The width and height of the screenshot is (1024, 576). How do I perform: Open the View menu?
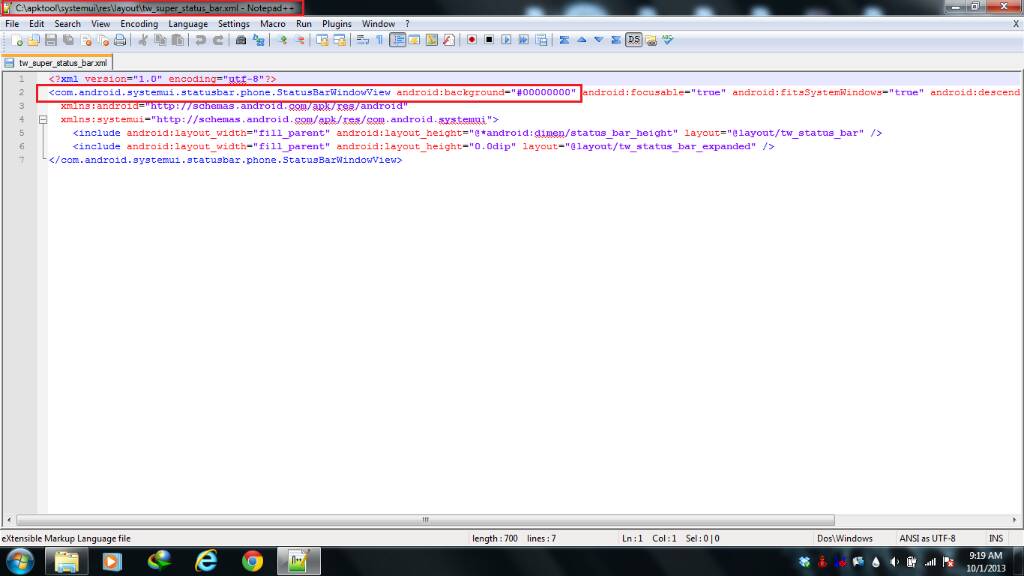100,24
